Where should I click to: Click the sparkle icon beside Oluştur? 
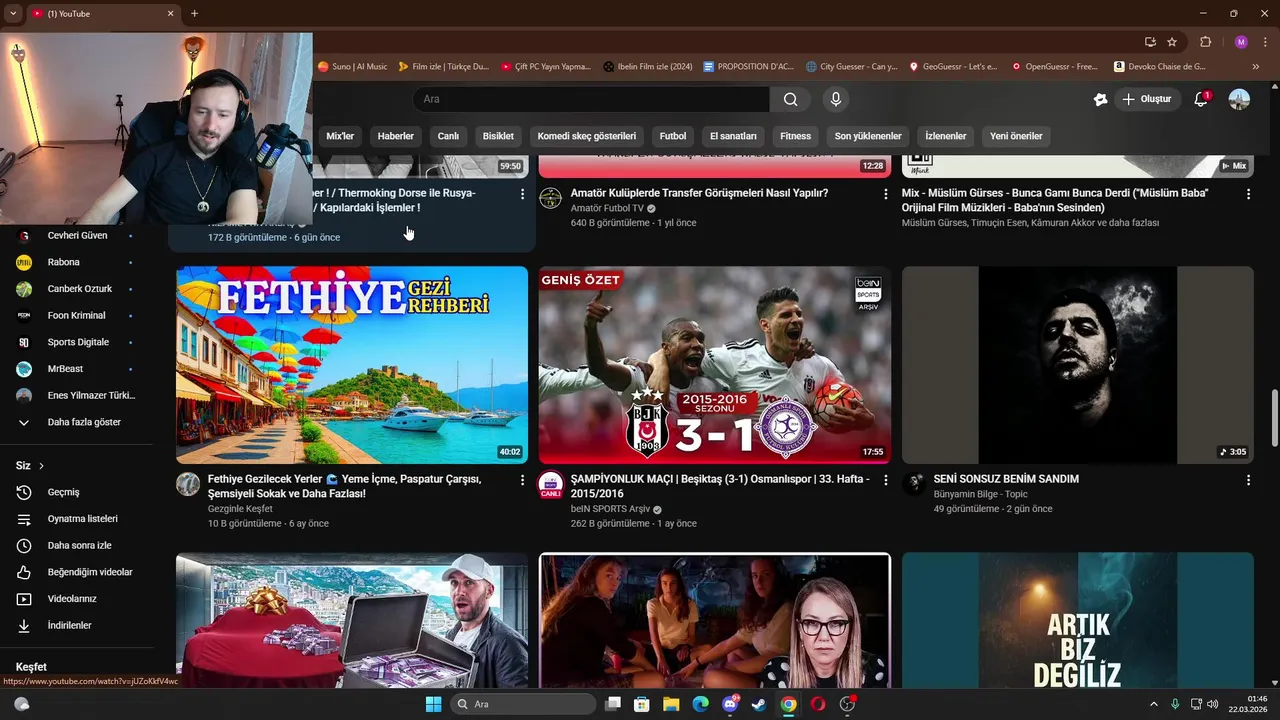click(1100, 99)
